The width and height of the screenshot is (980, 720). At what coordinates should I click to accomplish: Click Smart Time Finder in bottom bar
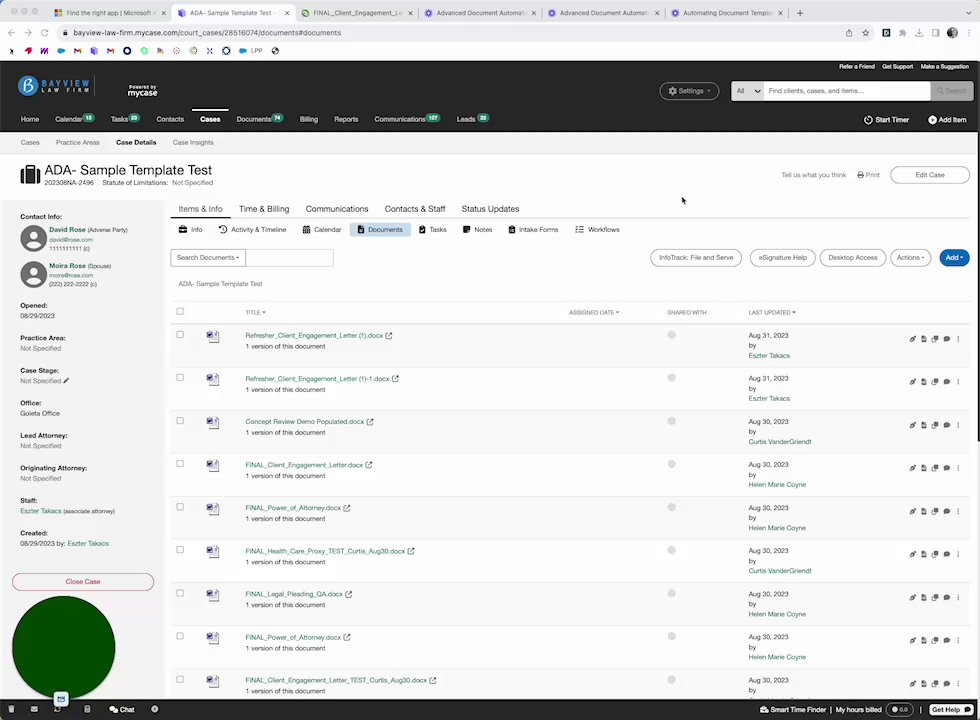pos(792,709)
